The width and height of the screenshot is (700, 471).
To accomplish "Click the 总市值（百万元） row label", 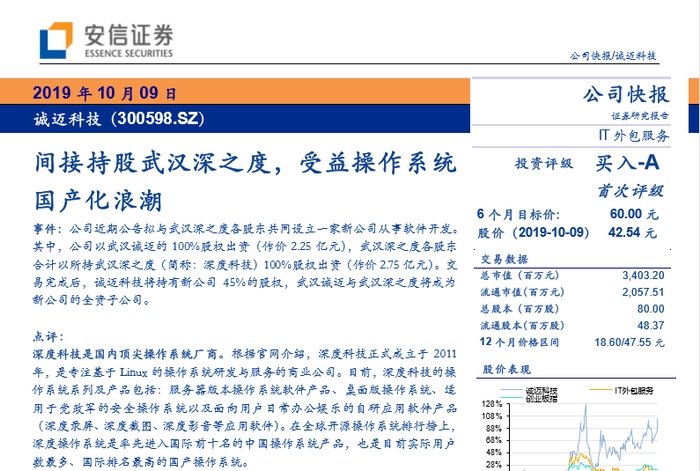I will [x=520, y=275].
